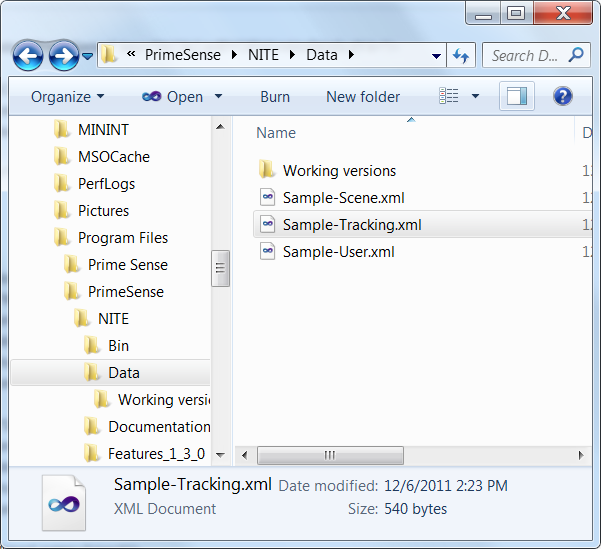Expand the view options dropdown arrow
This screenshot has height=549, width=601.
point(475,97)
